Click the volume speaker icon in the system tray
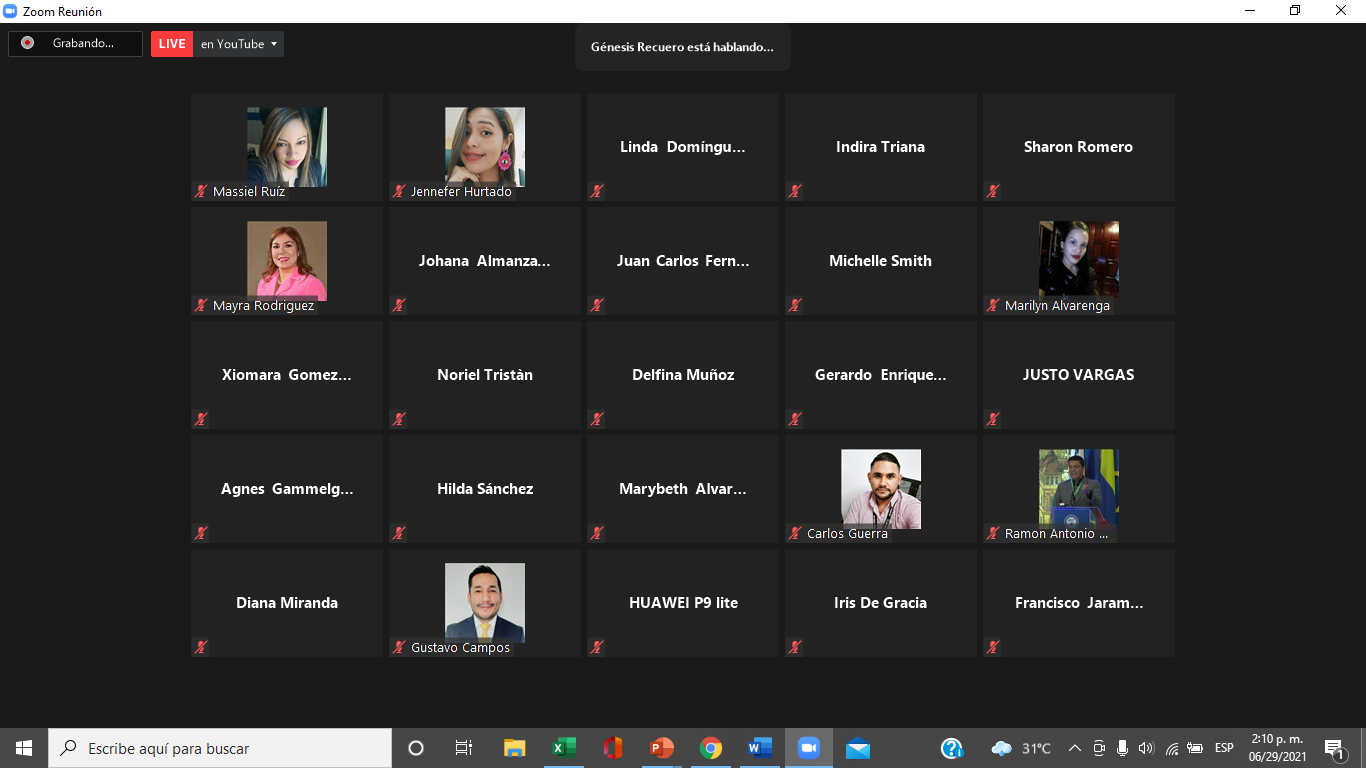Viewport: 1366px width, 768px height. point(1146,748)
